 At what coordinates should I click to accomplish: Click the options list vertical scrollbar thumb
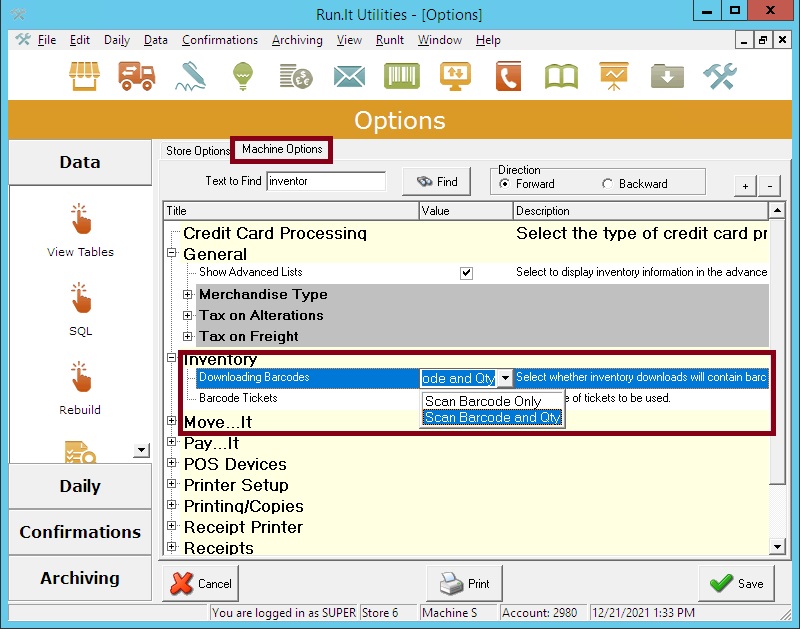click(777, 351)
